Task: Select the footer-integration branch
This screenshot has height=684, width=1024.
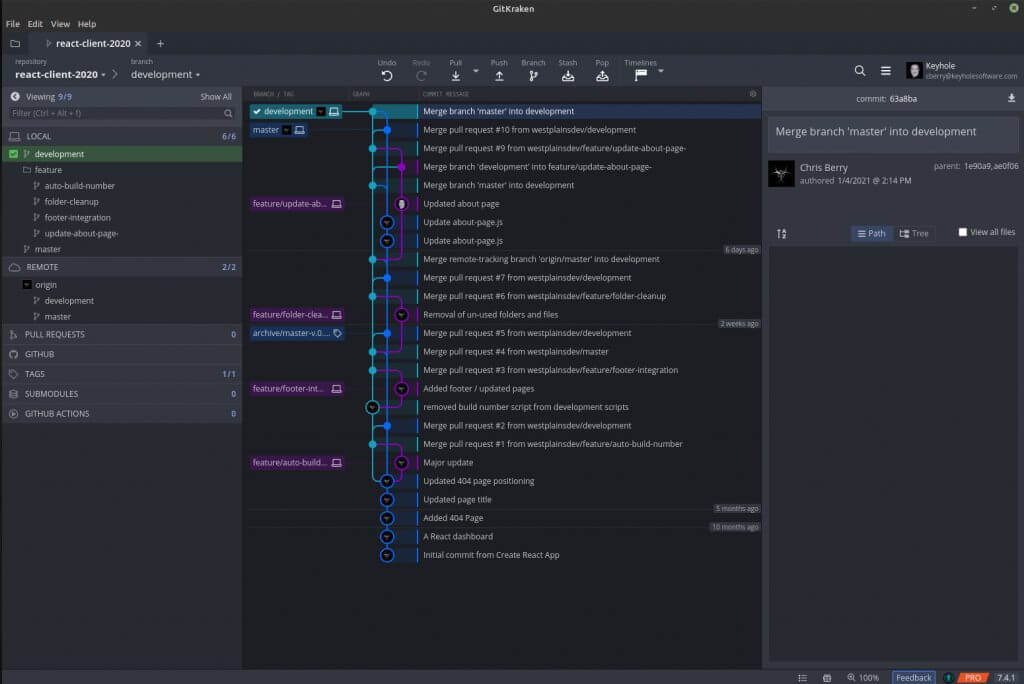Action: click(x=78, y=218)
